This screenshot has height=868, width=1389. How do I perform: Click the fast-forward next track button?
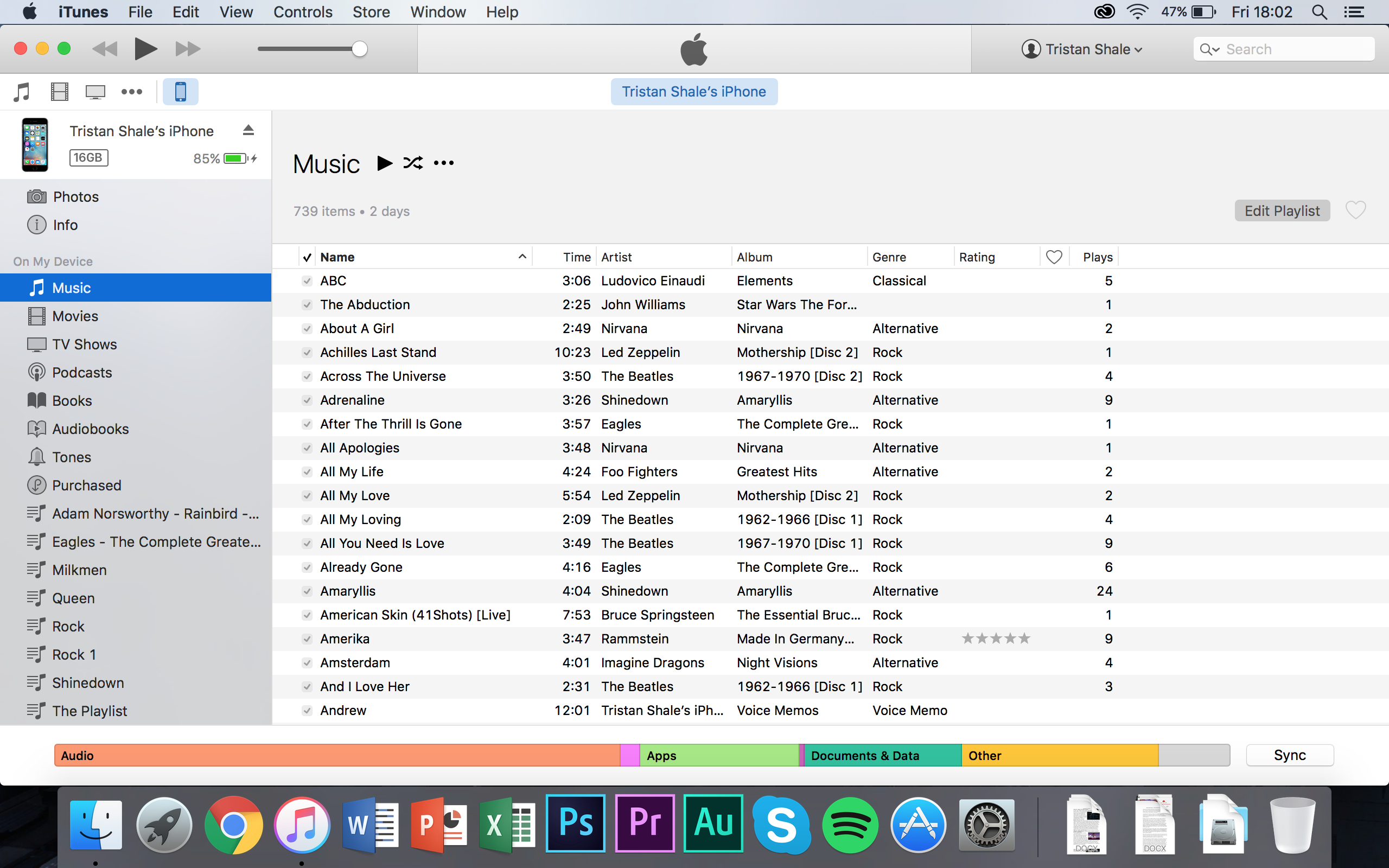tap(188, 49)
